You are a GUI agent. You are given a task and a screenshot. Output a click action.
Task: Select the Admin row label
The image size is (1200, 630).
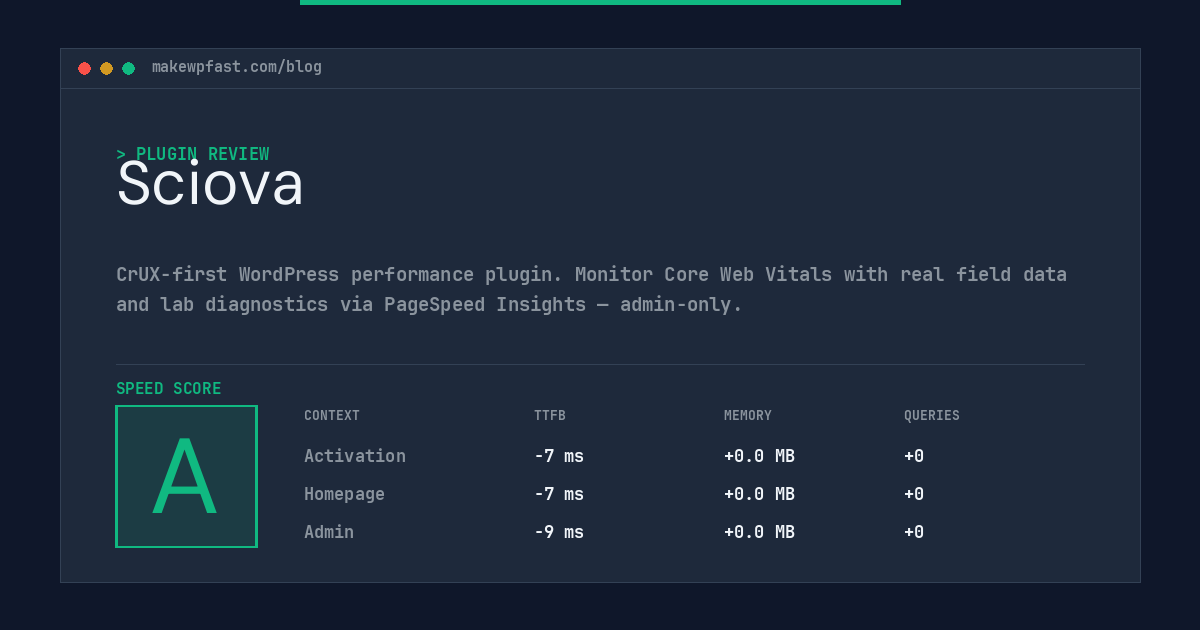pyautogui.click(x=329, y=532)
